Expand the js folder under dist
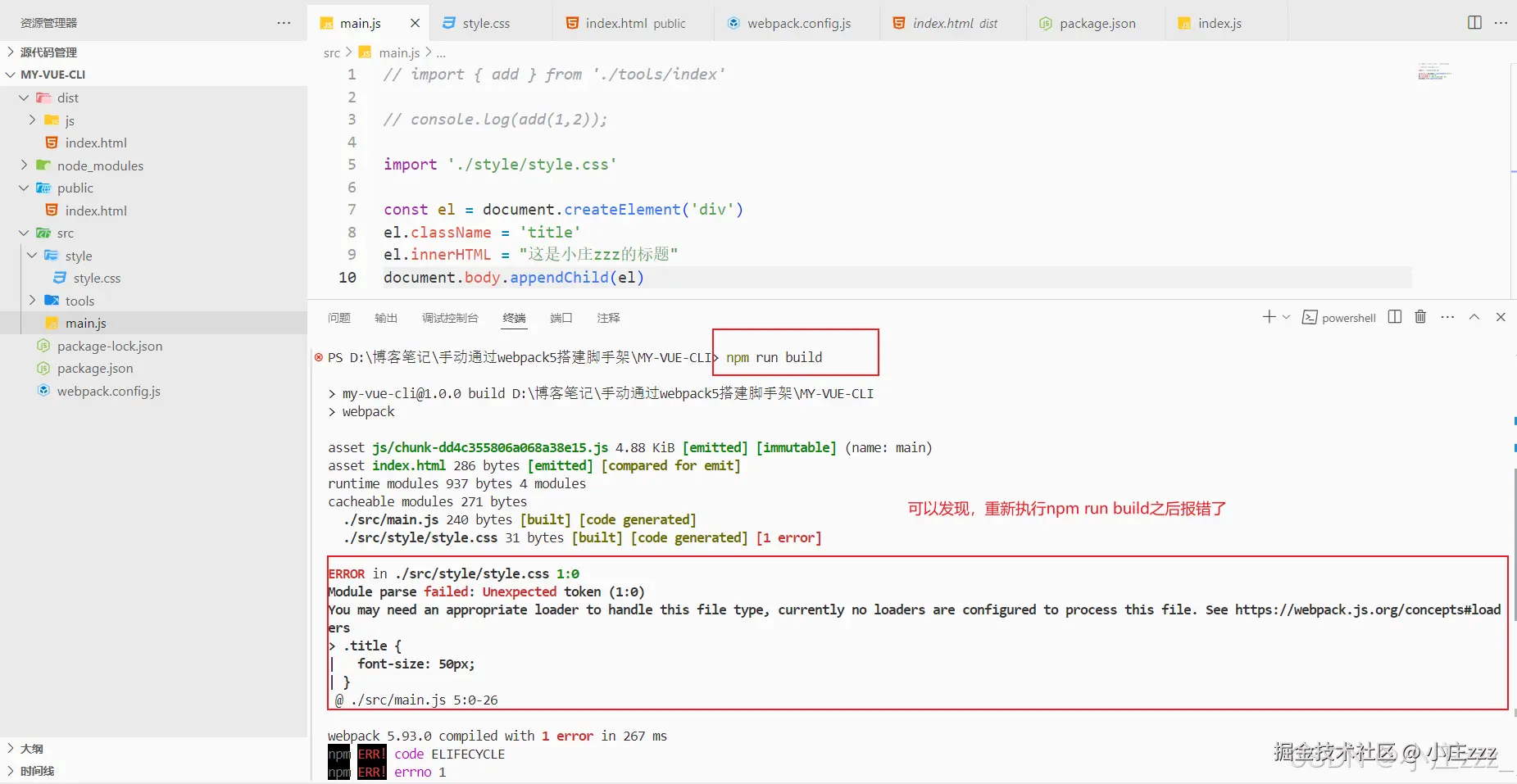 tap(32, 120)
